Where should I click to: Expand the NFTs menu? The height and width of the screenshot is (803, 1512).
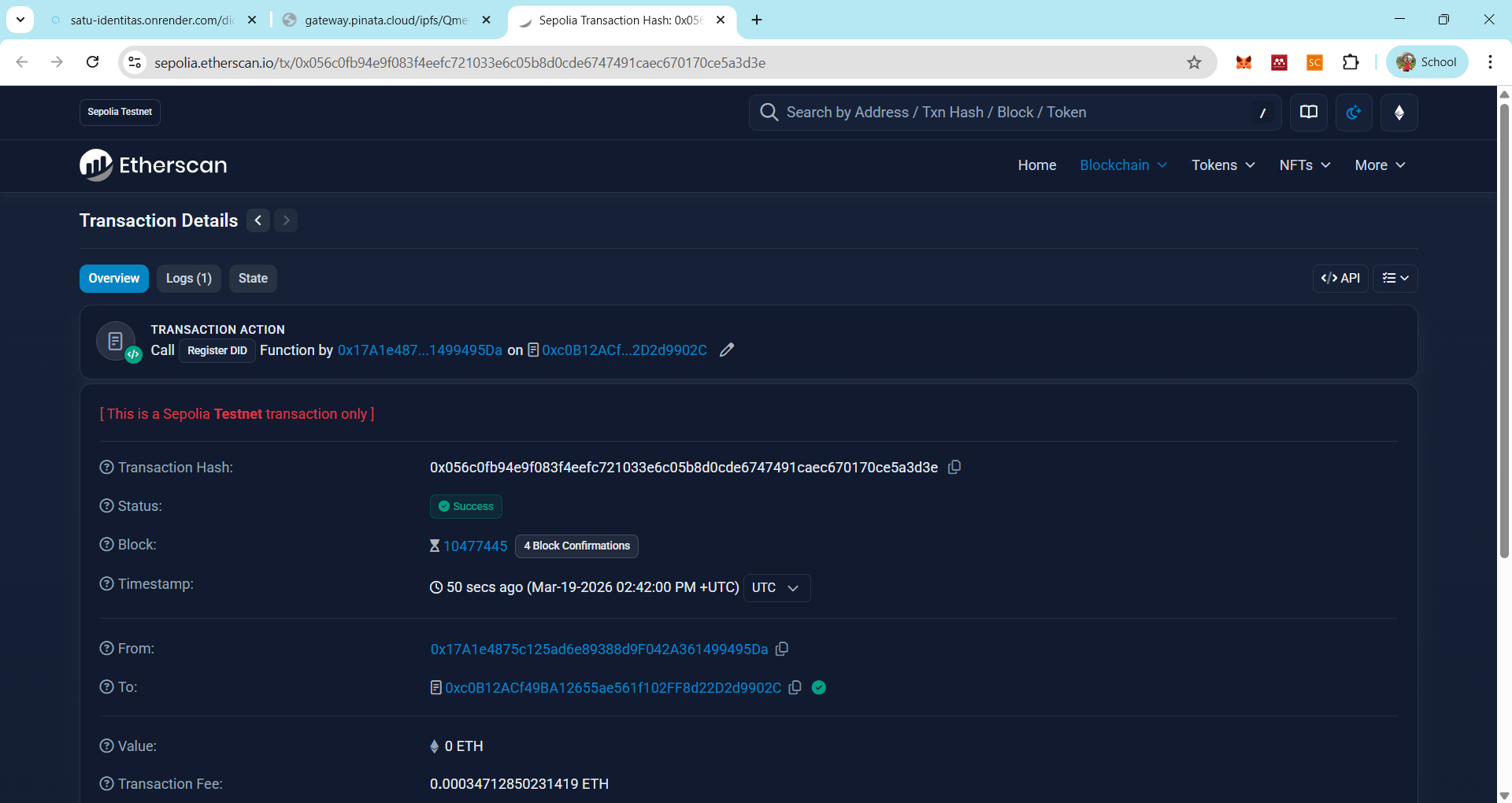tap(1305, 165)
